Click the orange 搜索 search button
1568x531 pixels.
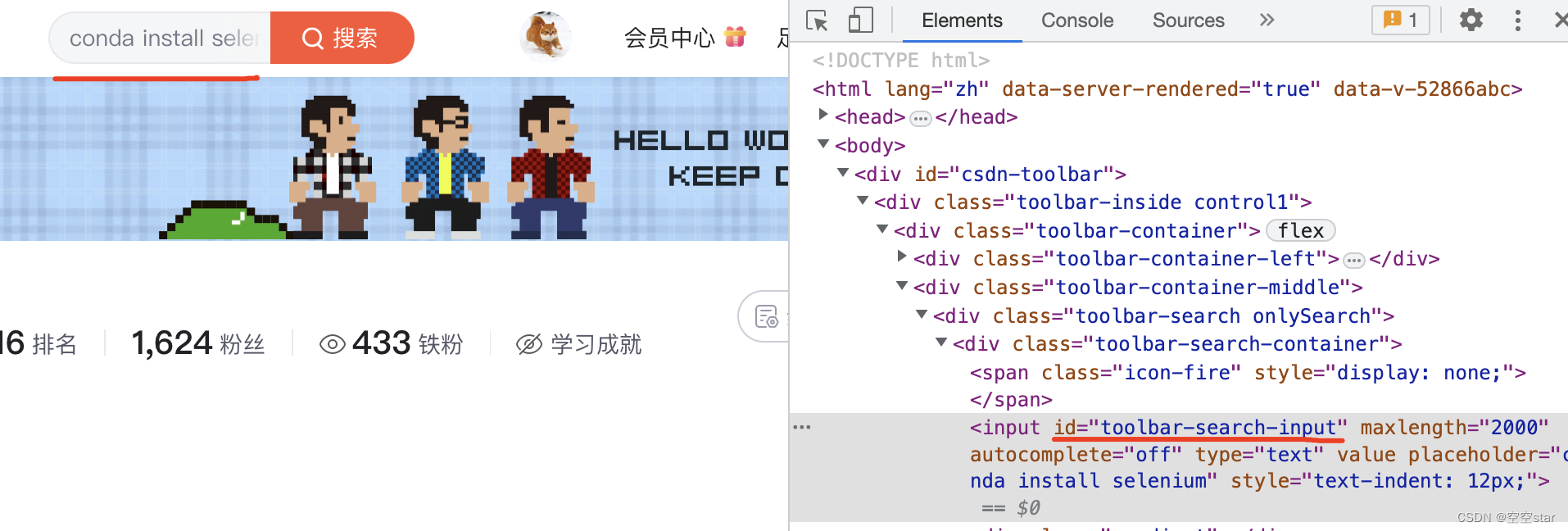[342, 38]
